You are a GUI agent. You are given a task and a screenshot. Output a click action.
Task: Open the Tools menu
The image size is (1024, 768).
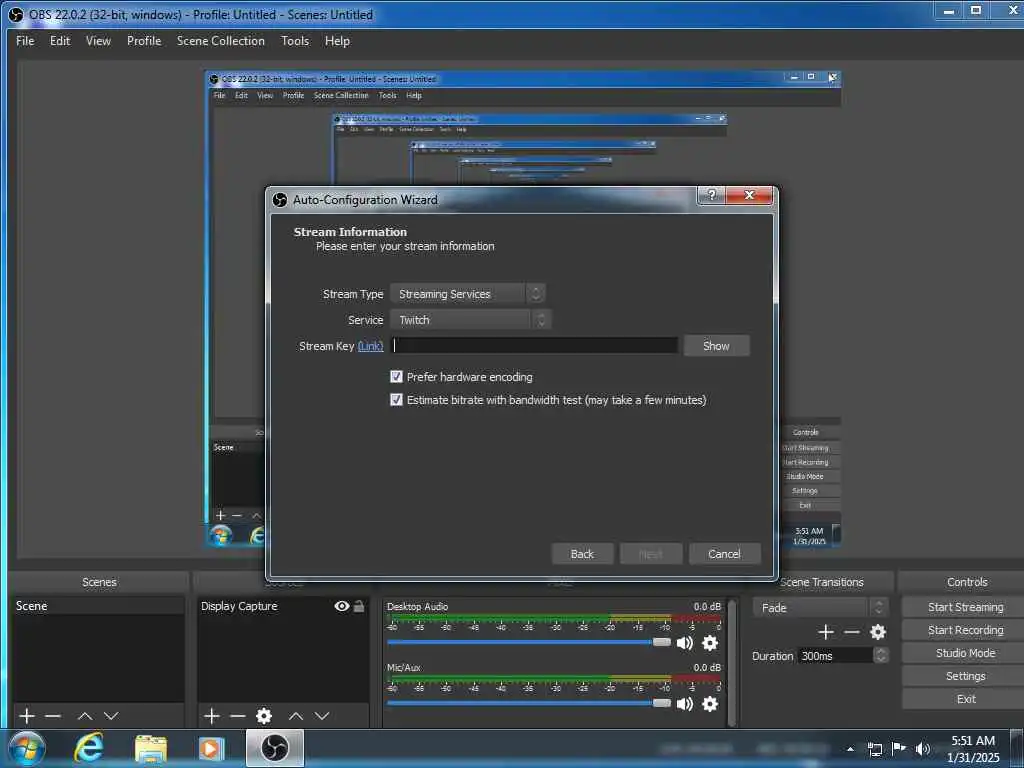[295, 40]
